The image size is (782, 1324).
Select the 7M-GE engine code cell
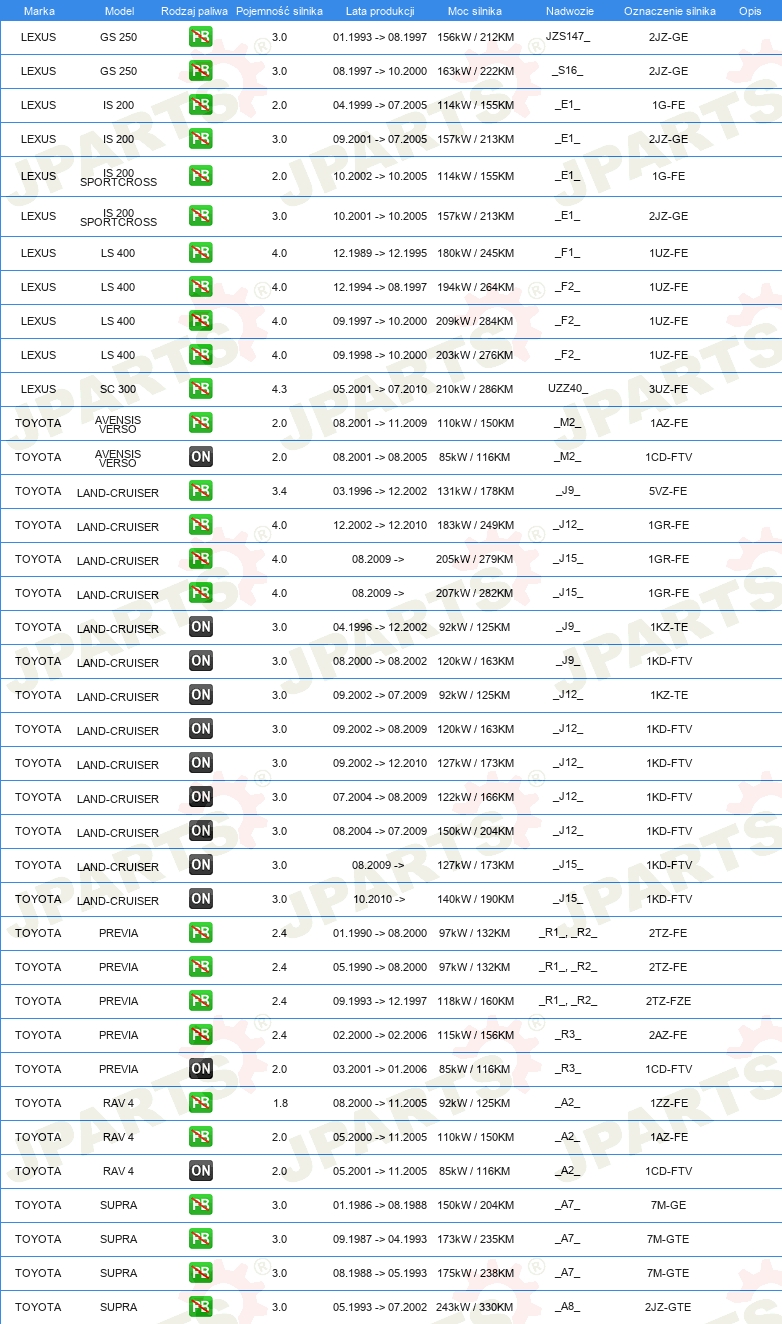[668, 1205]
